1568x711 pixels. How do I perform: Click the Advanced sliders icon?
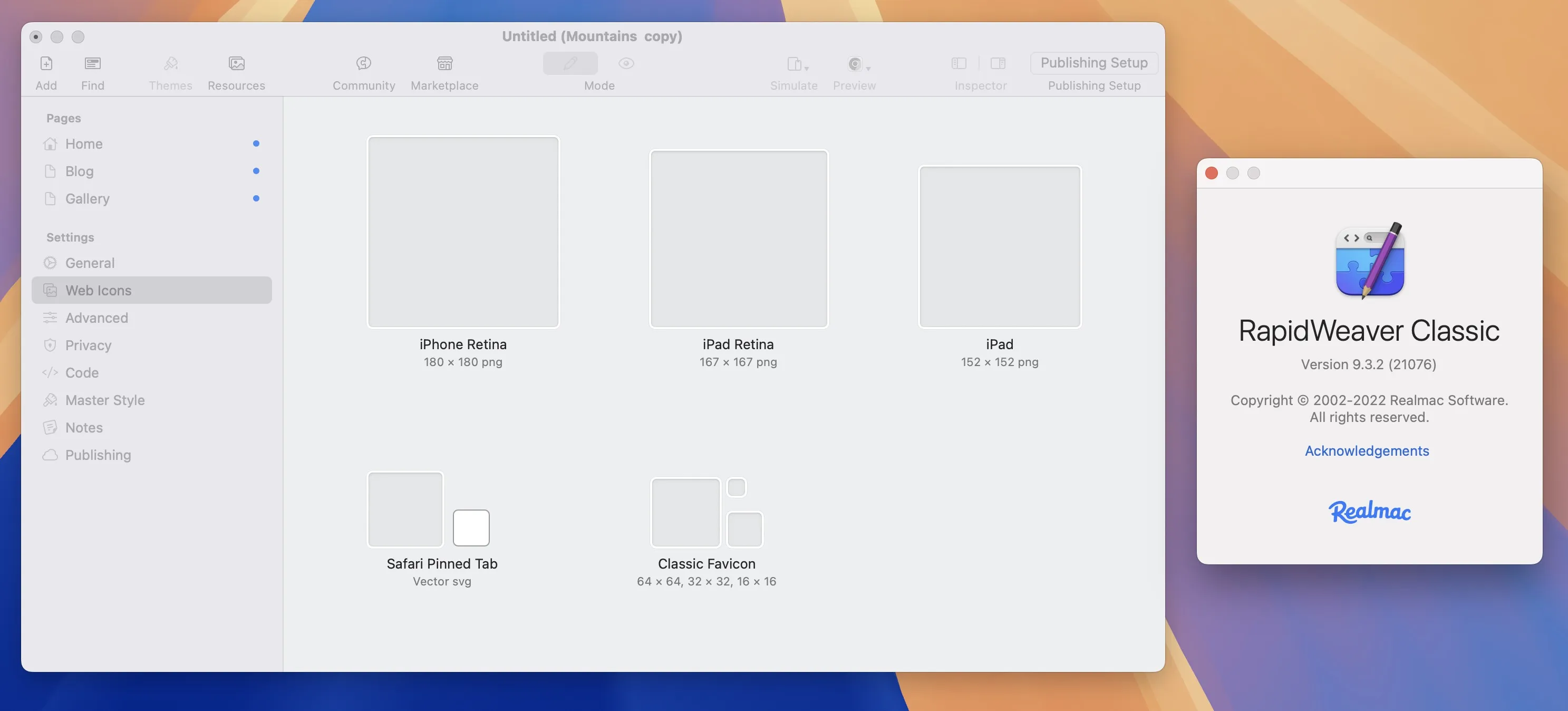50,318
